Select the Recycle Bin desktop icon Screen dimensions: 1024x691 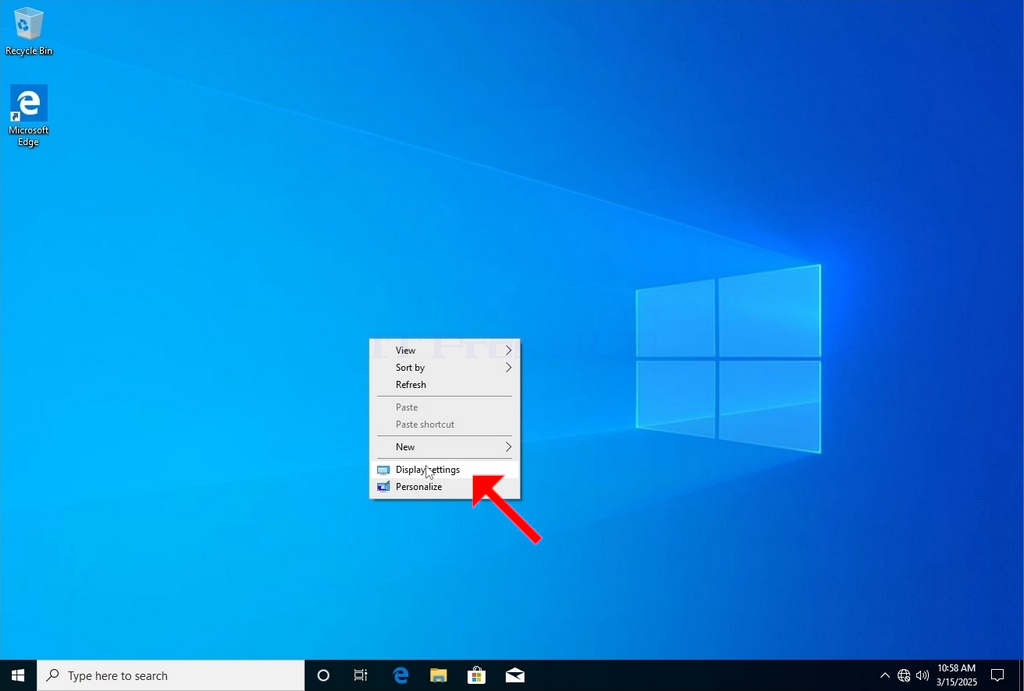28,31
